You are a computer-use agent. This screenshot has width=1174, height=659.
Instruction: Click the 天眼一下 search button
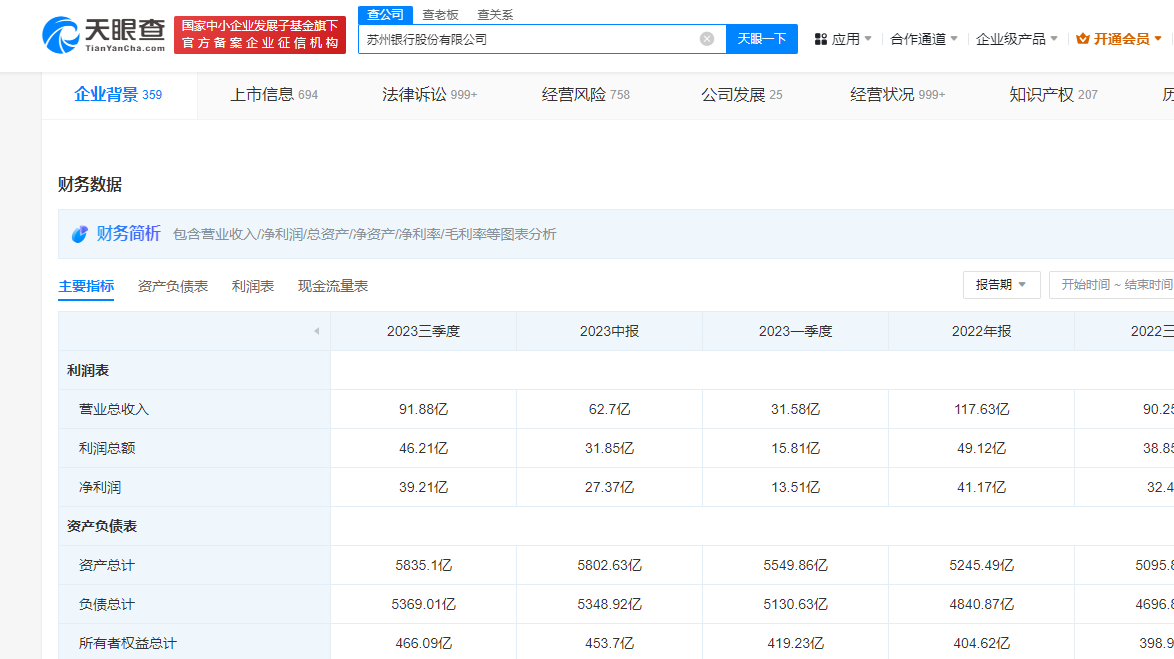tap(761, 39)
